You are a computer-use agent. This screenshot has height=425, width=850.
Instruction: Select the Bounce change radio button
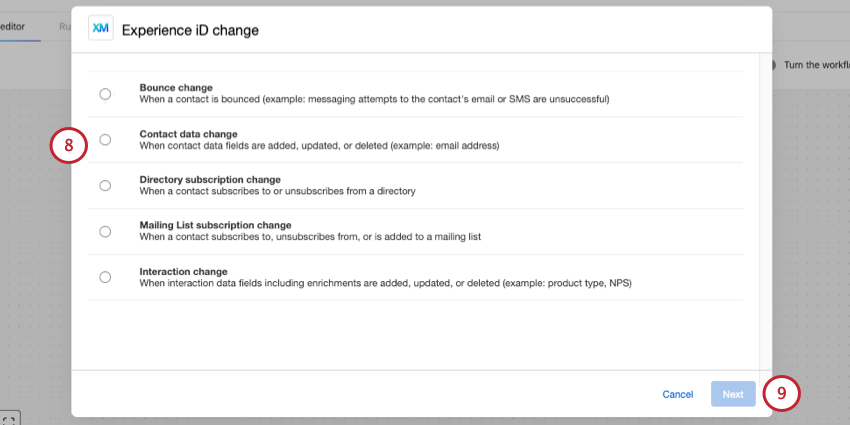105,94
